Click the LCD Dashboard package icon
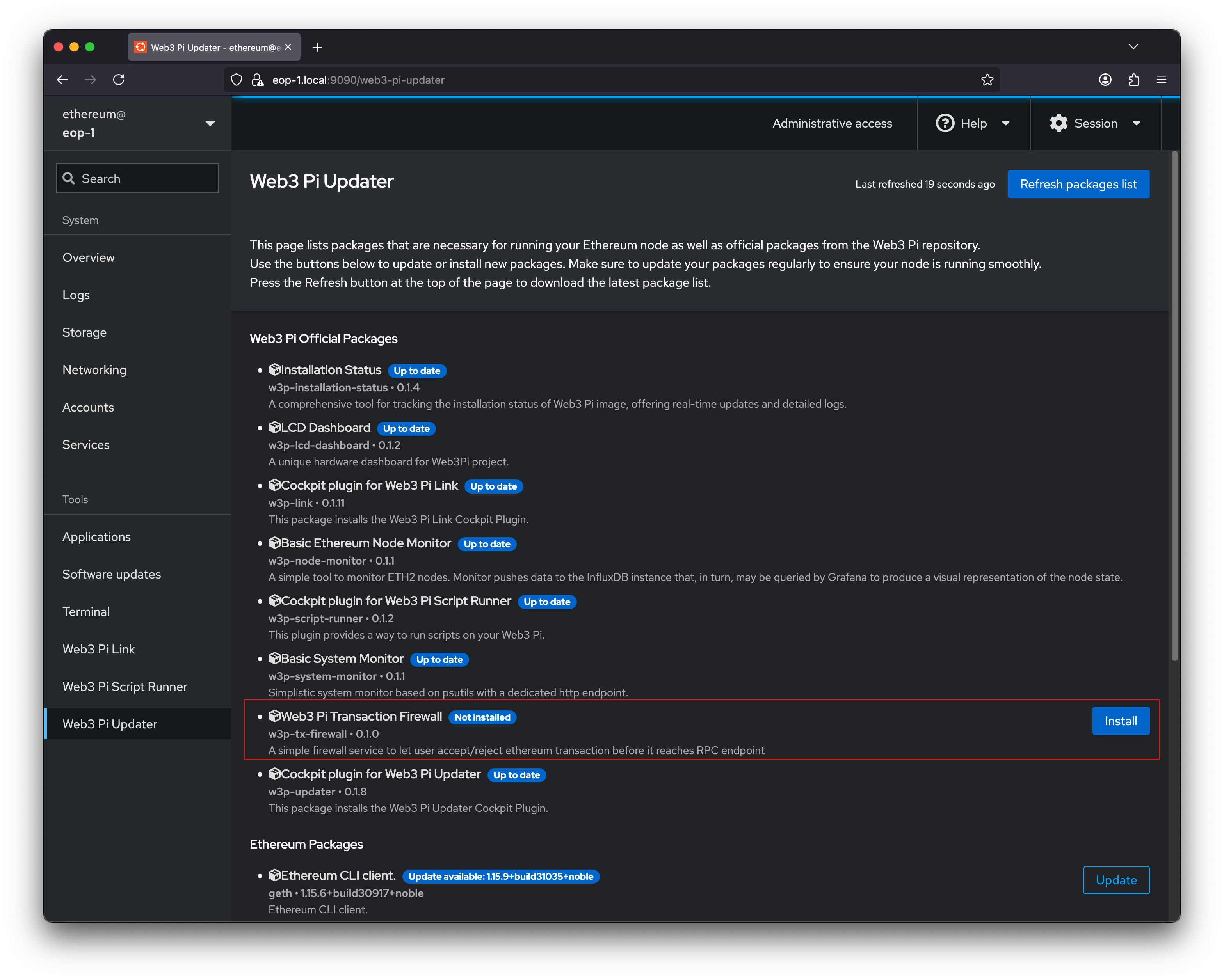This screenshot has height=980, width=1224. (275, 427)
